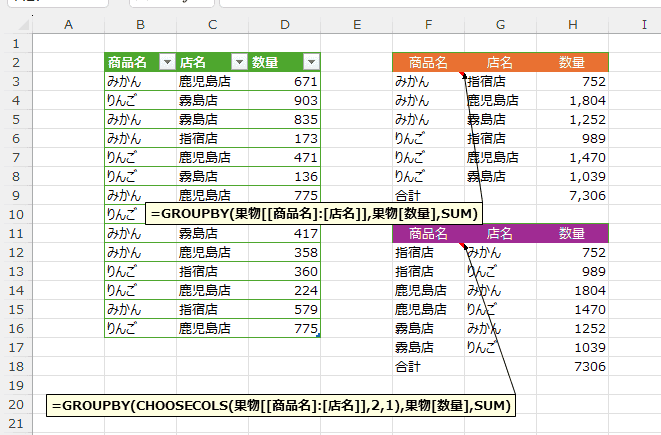Screen dimensions: 661x435
Task: Click 鹿児島店 in cell F14
Action: (x=428, y=290)
